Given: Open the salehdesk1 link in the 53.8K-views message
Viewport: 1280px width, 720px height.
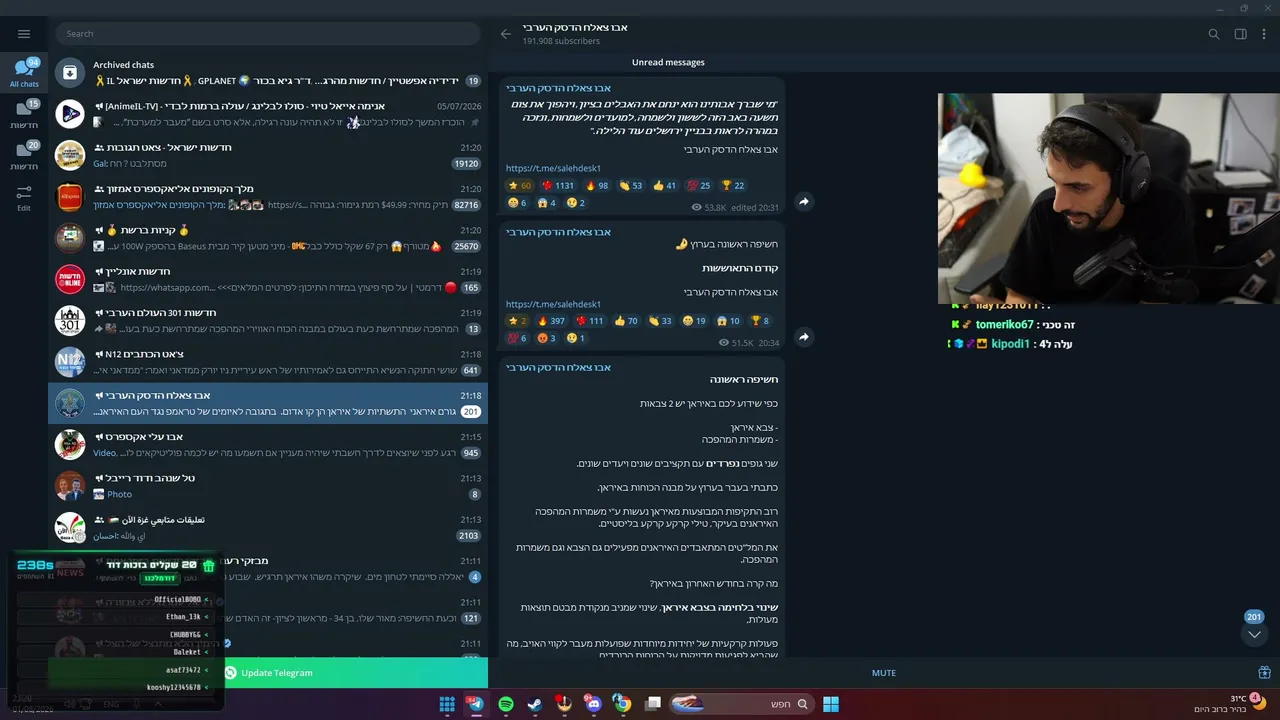Looking at the screenshot, I should coord(553,169).
